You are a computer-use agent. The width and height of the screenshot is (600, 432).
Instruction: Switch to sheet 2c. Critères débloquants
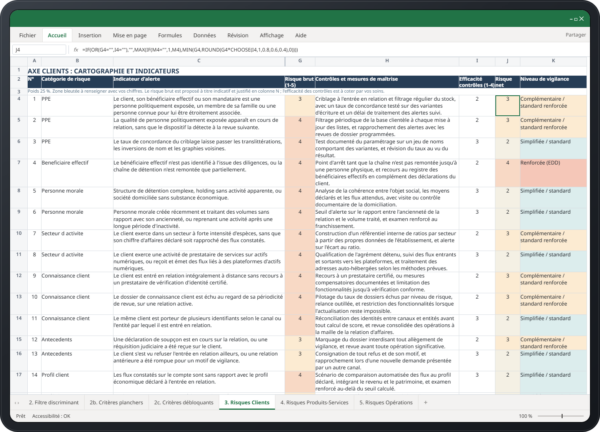click(183, 402)
